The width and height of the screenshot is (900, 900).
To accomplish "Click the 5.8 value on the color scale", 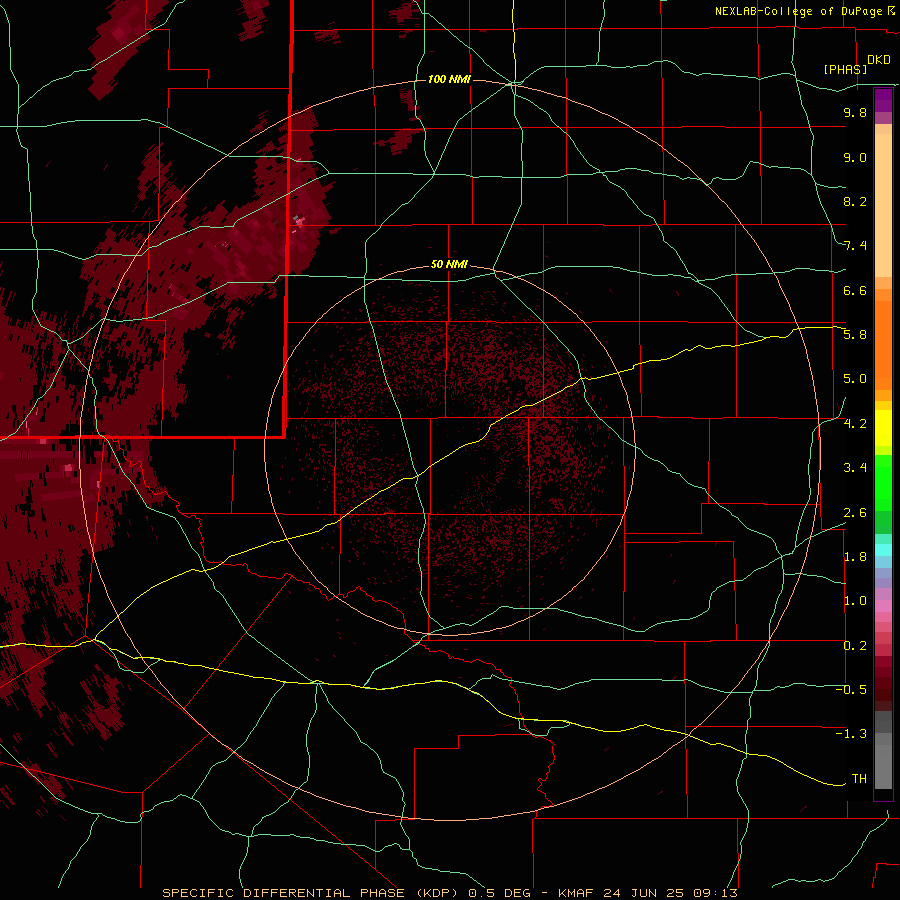I will click(855, 335).
